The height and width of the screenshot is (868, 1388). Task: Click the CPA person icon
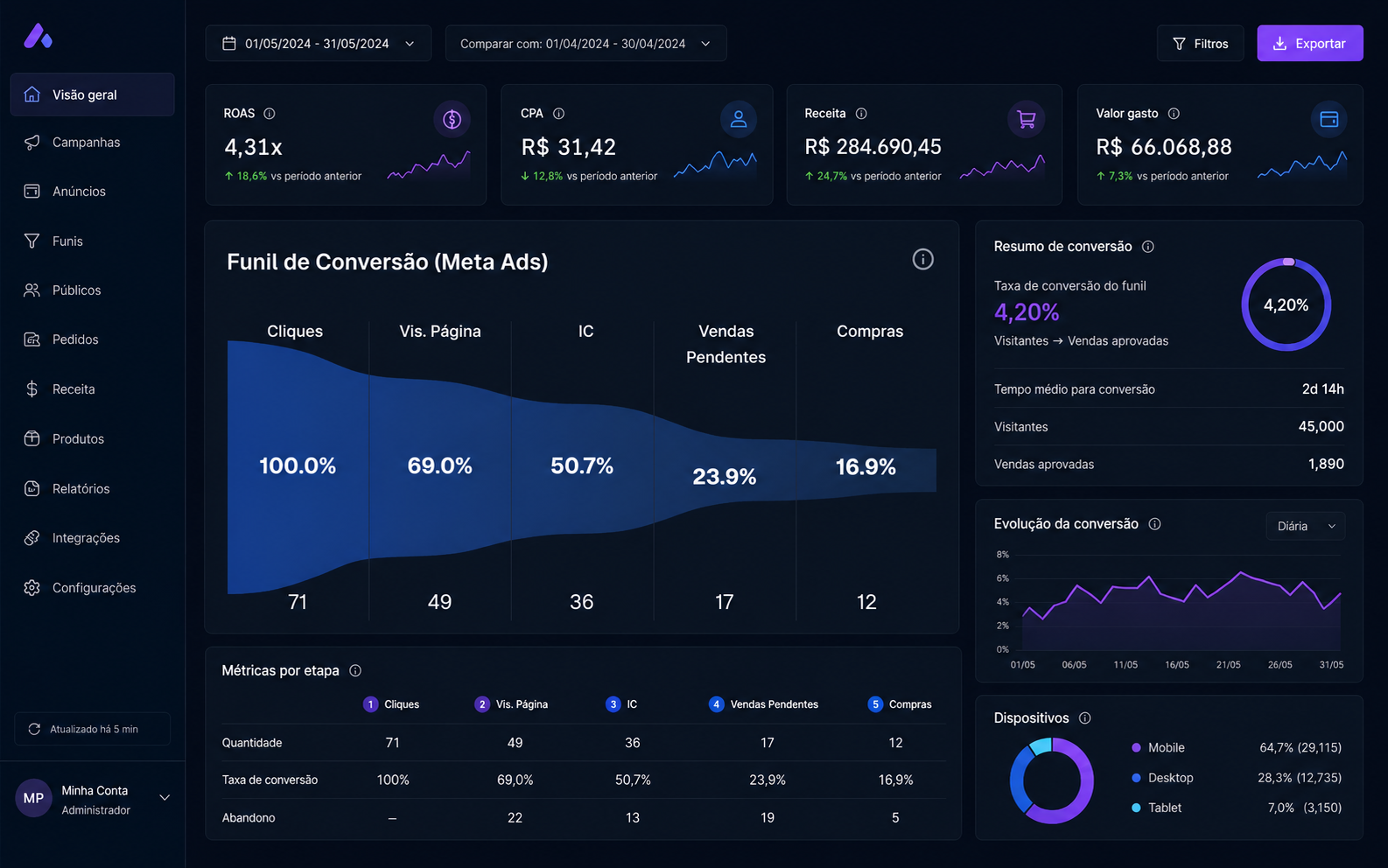(x=739, y=119)
